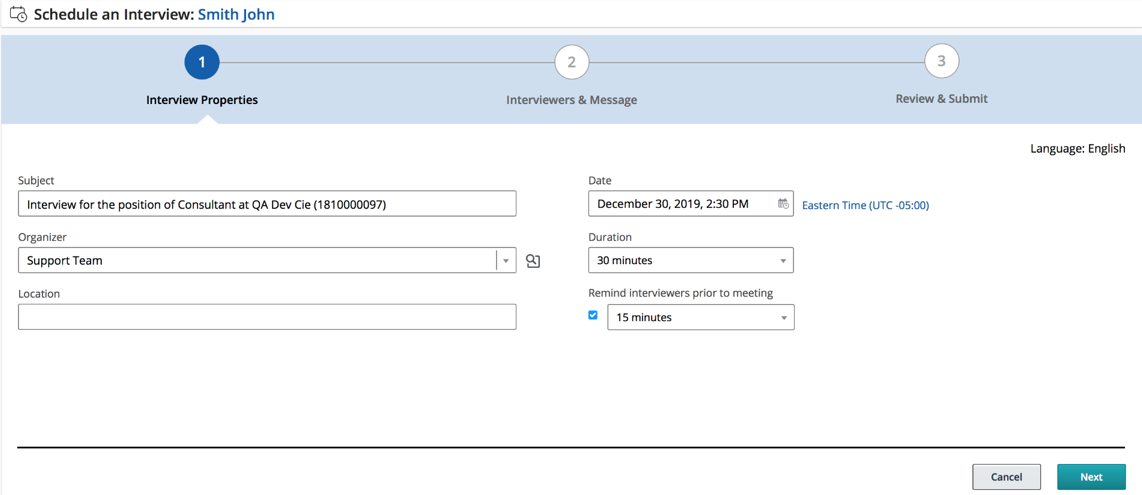
Task: Open the reminder 15 minutes dropdown
Action: coord(700,318)
